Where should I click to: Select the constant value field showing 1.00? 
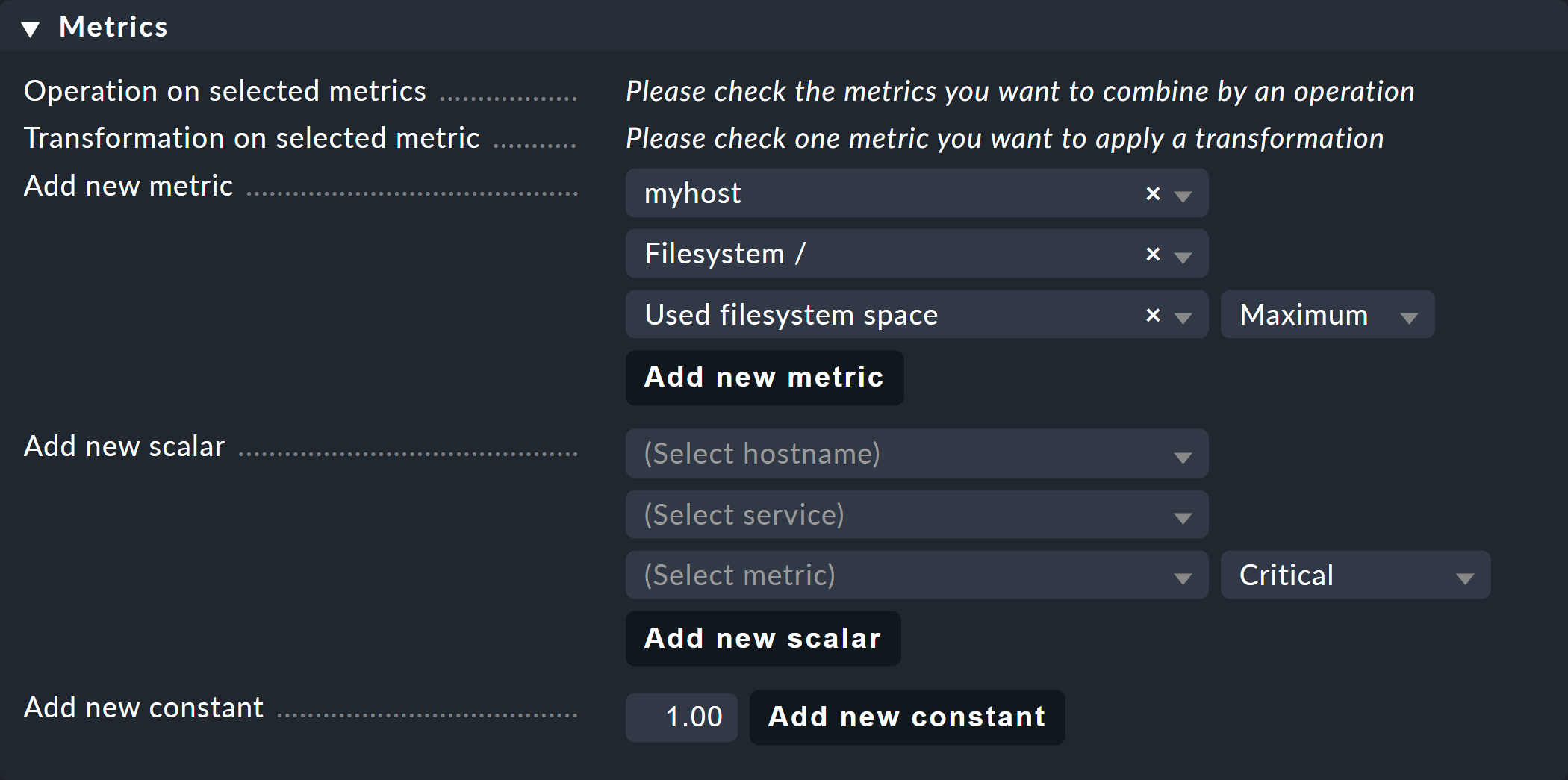[x=680, y=717]
